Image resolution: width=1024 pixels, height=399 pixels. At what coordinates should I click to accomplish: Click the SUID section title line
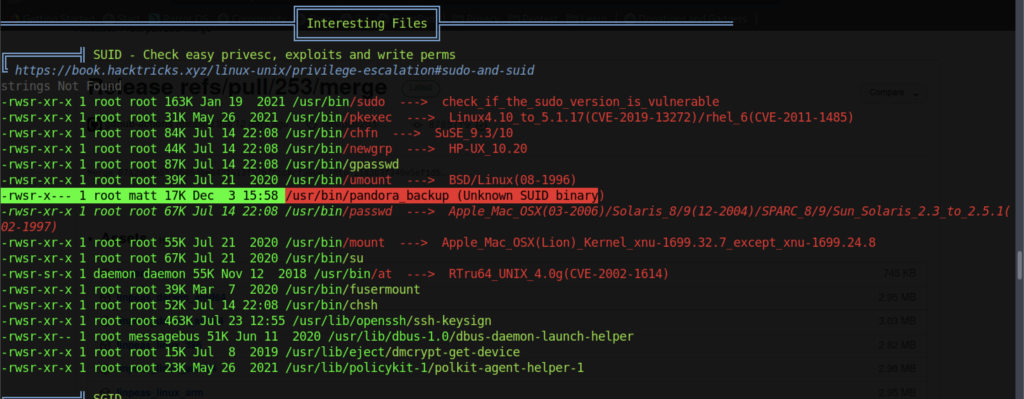tap(274, 55)
